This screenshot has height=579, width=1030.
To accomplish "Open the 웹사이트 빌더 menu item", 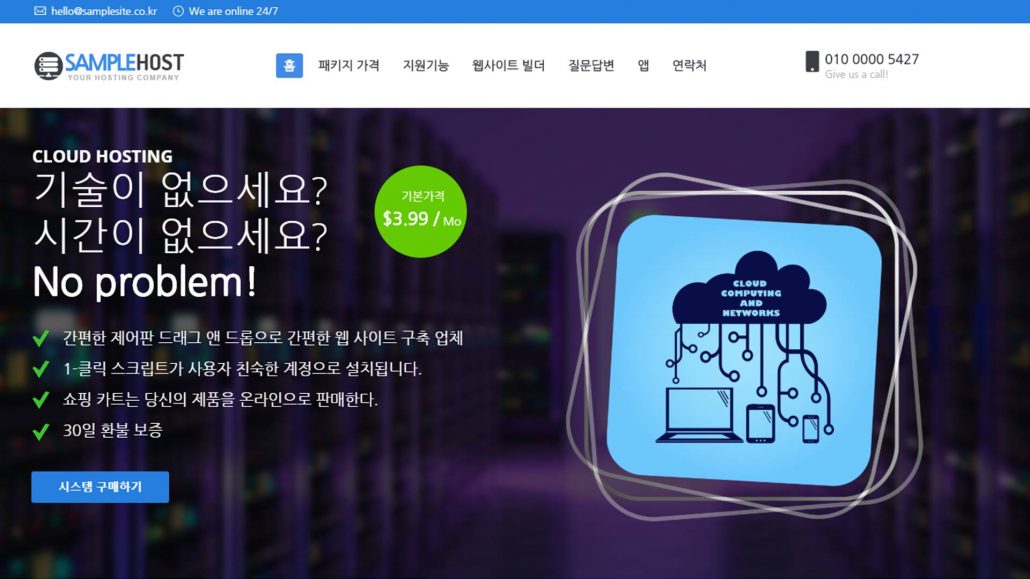I will click(508, 66).
